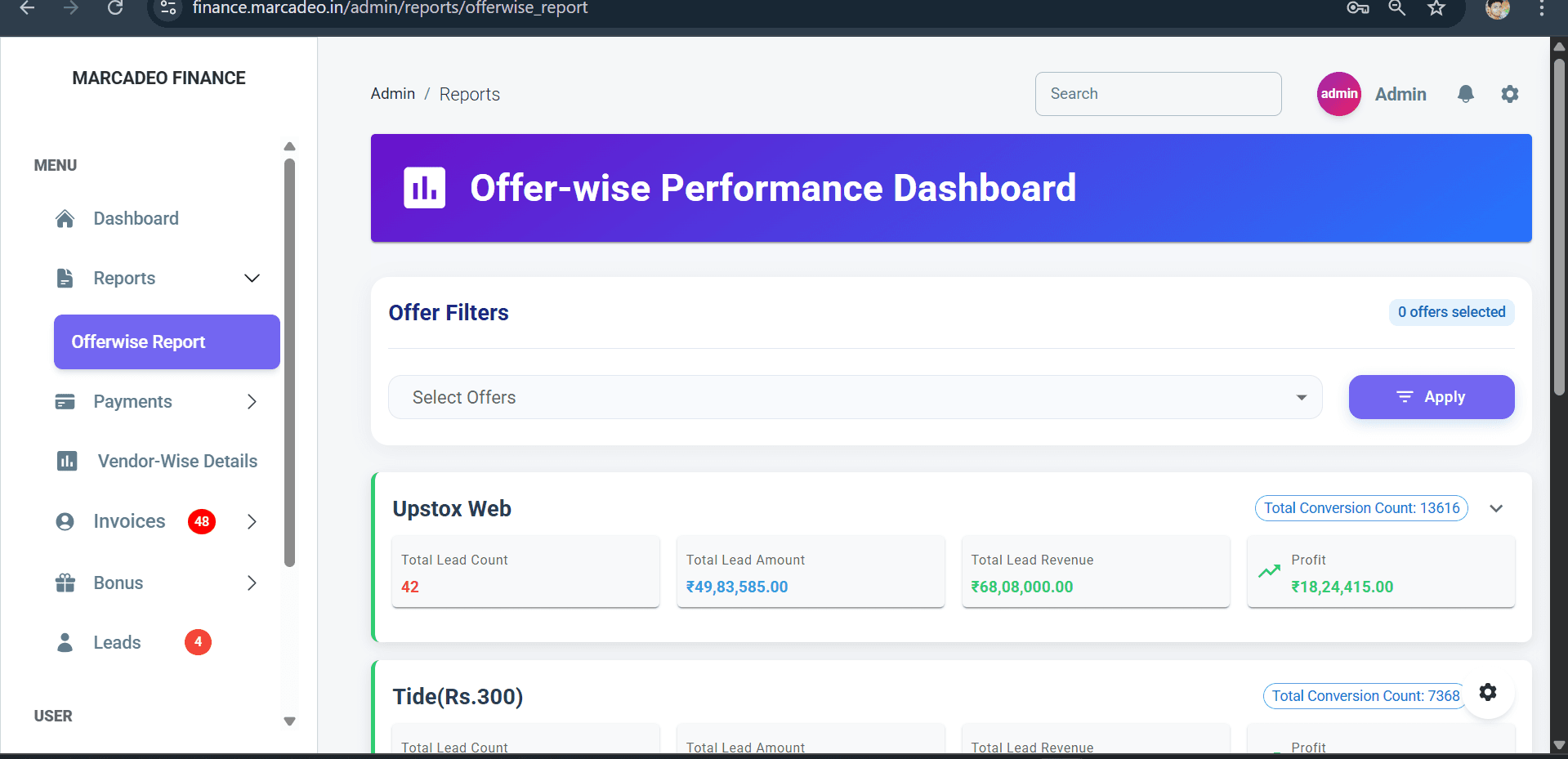
Task: Expand the Upstox Web section chevron
Action: coord(1497,507)
